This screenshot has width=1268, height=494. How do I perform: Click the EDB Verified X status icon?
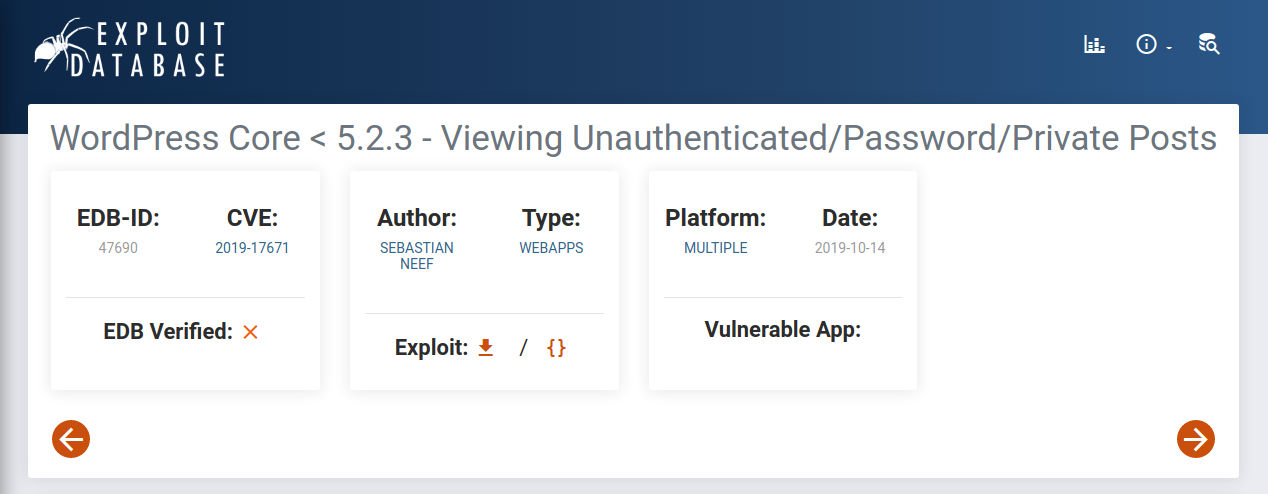point(250,332)
